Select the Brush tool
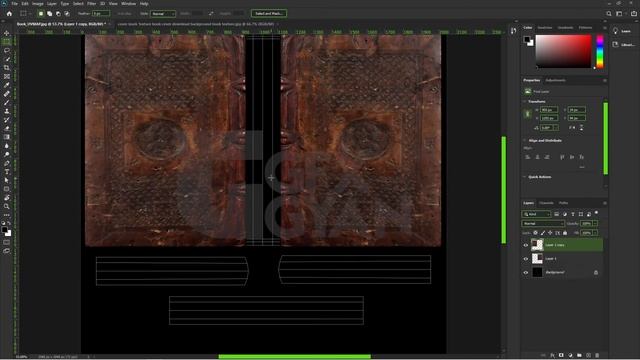 tap(7, 102)
